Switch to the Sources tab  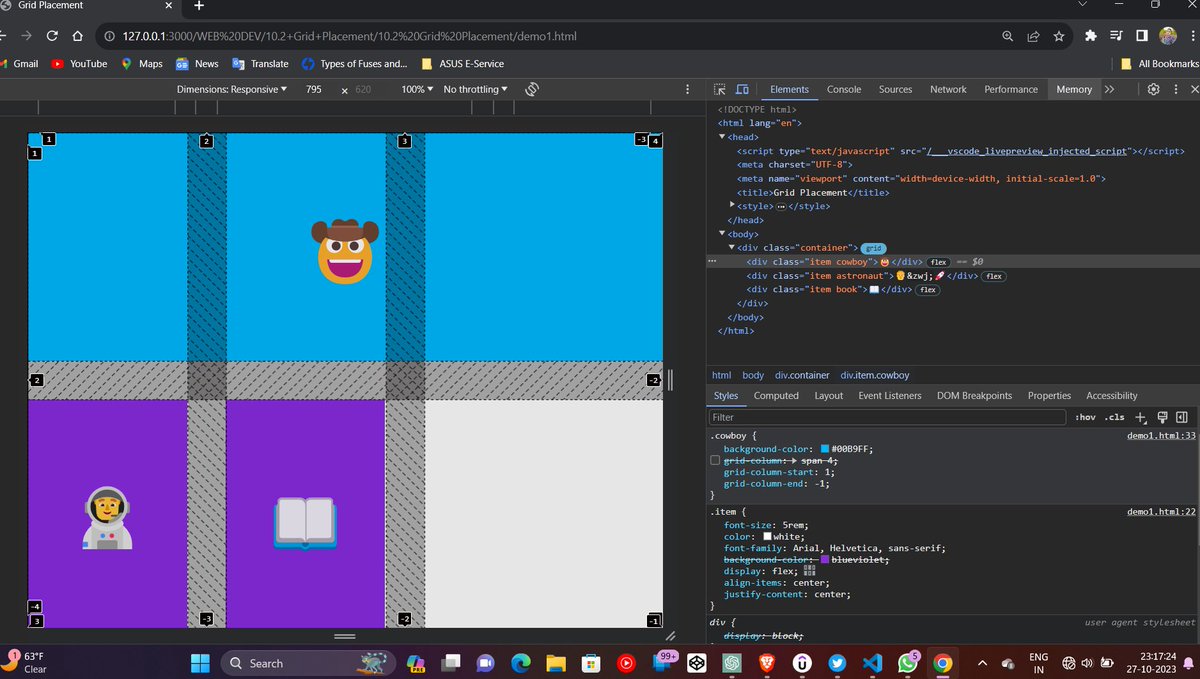tap(895, 89)
